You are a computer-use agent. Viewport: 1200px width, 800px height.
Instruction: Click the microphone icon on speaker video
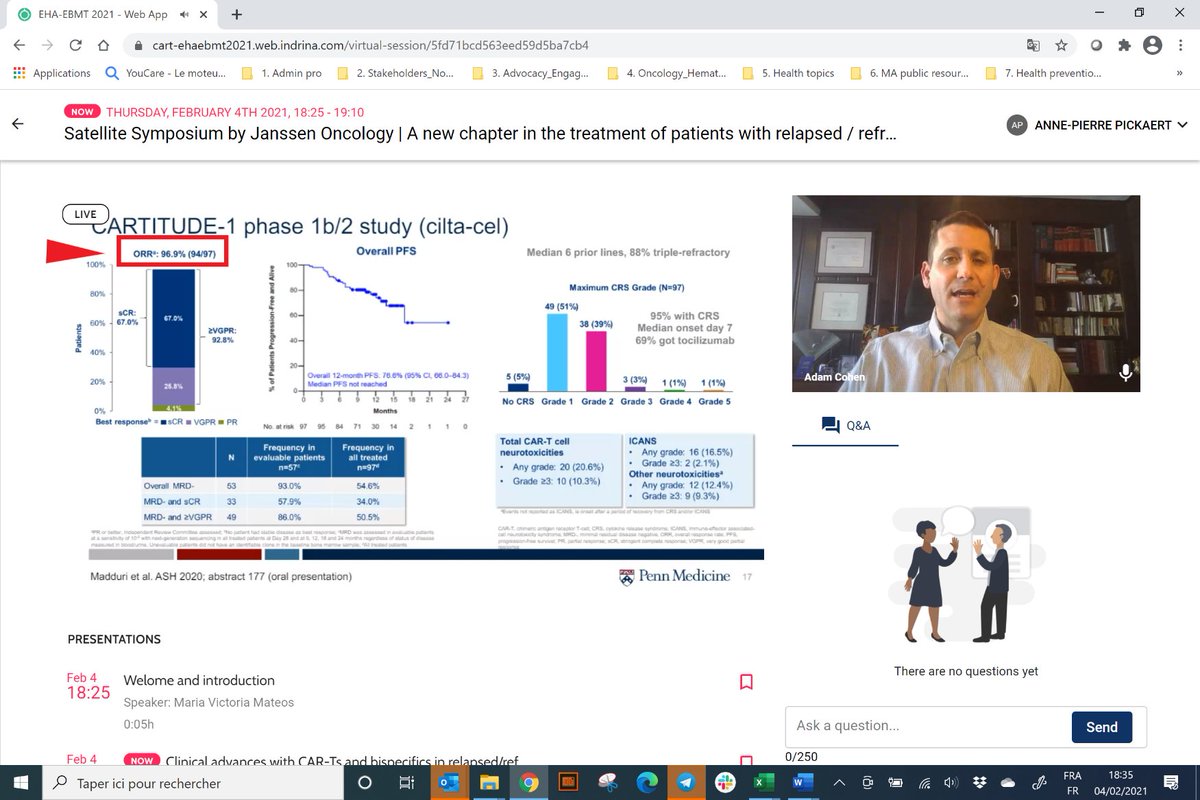tap(1126, 372)
